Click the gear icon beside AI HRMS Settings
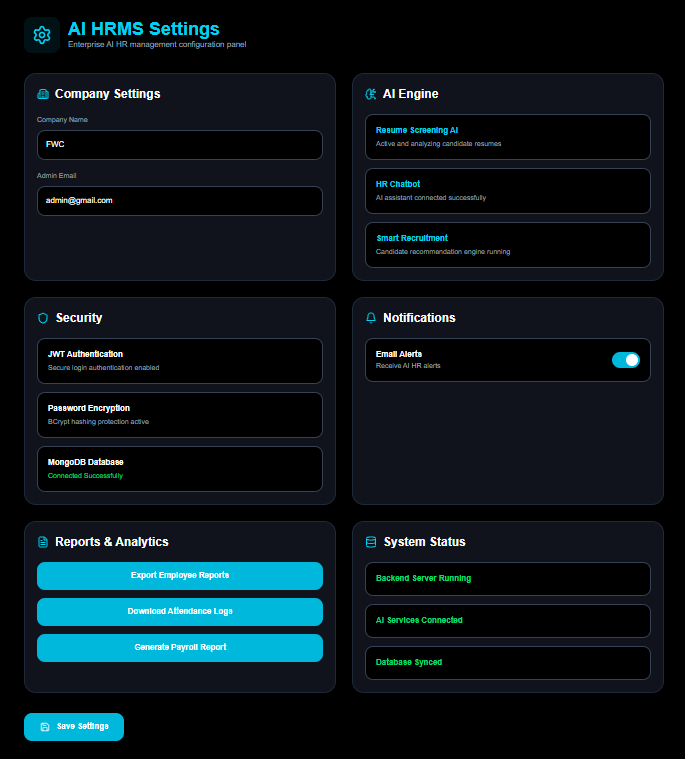Screen dimensions: 685x759 [x=42, y=35]
